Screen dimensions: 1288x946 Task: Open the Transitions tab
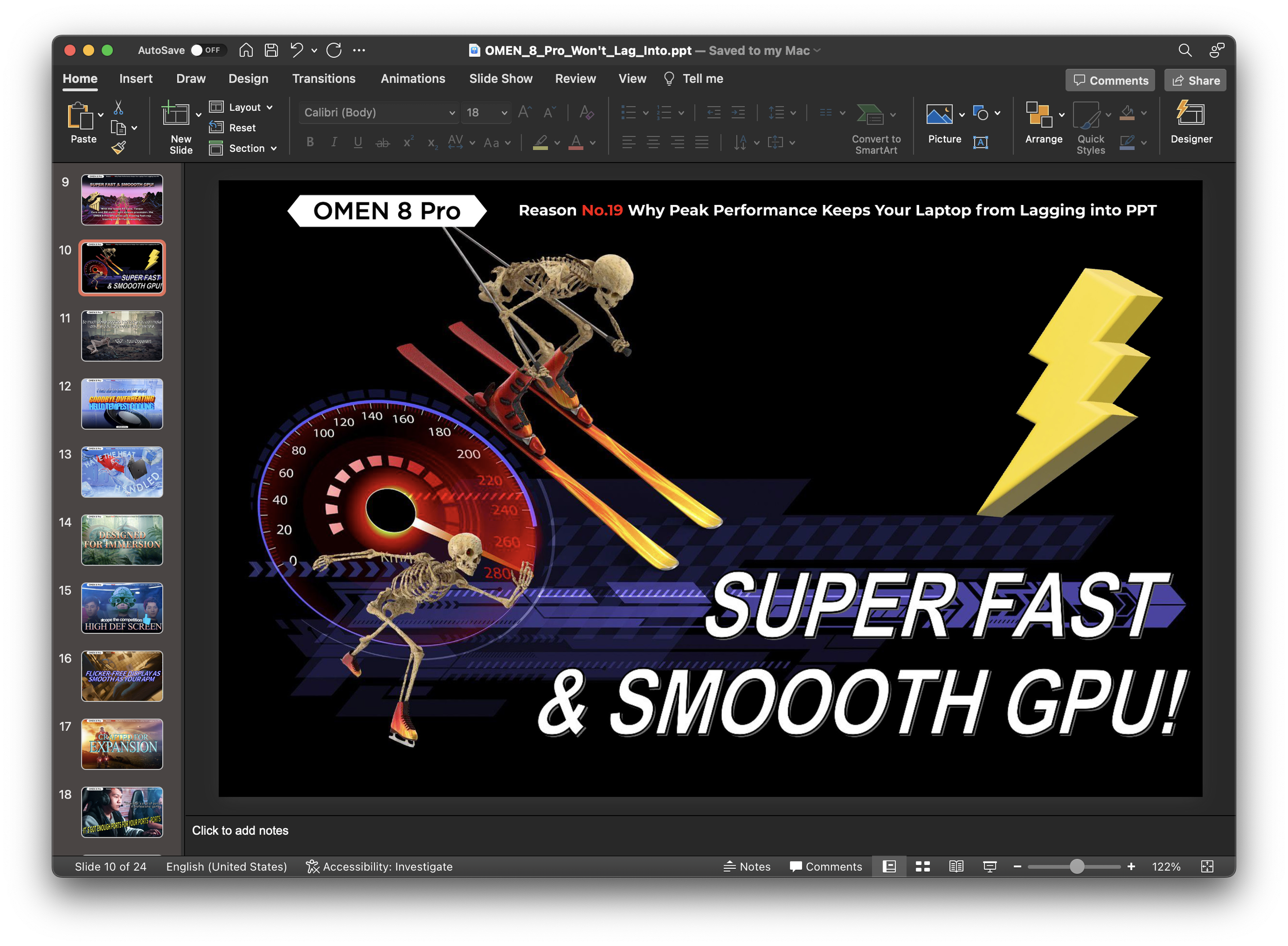pos(324,79)
